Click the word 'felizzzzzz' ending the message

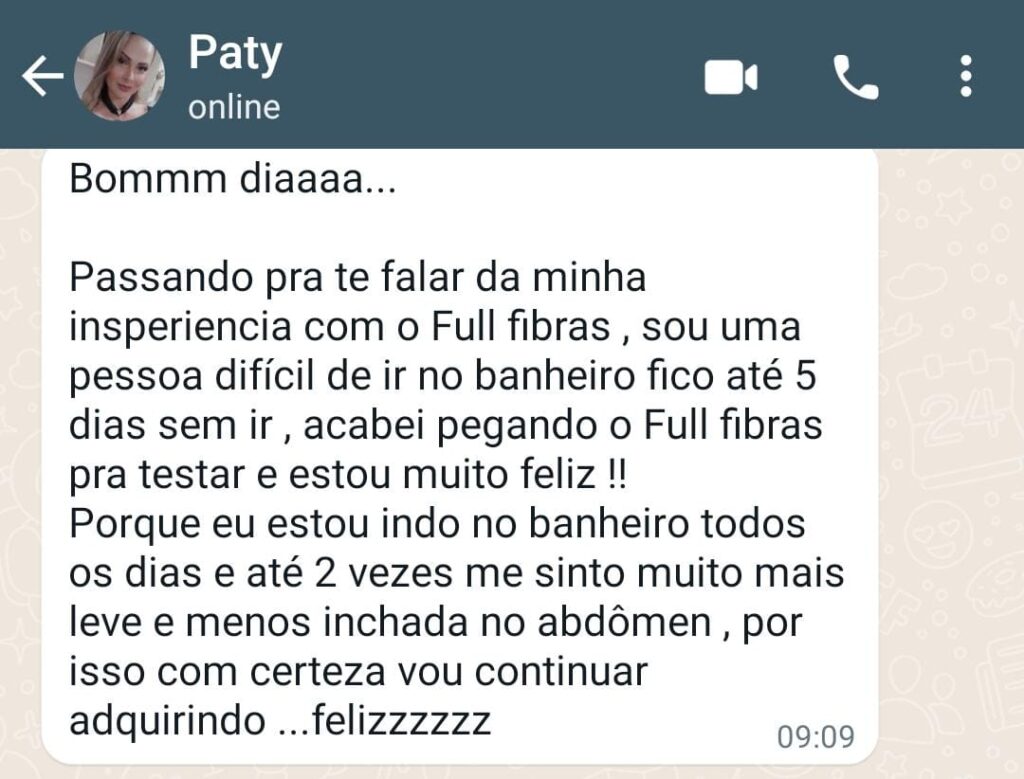[x=401, y=721]
